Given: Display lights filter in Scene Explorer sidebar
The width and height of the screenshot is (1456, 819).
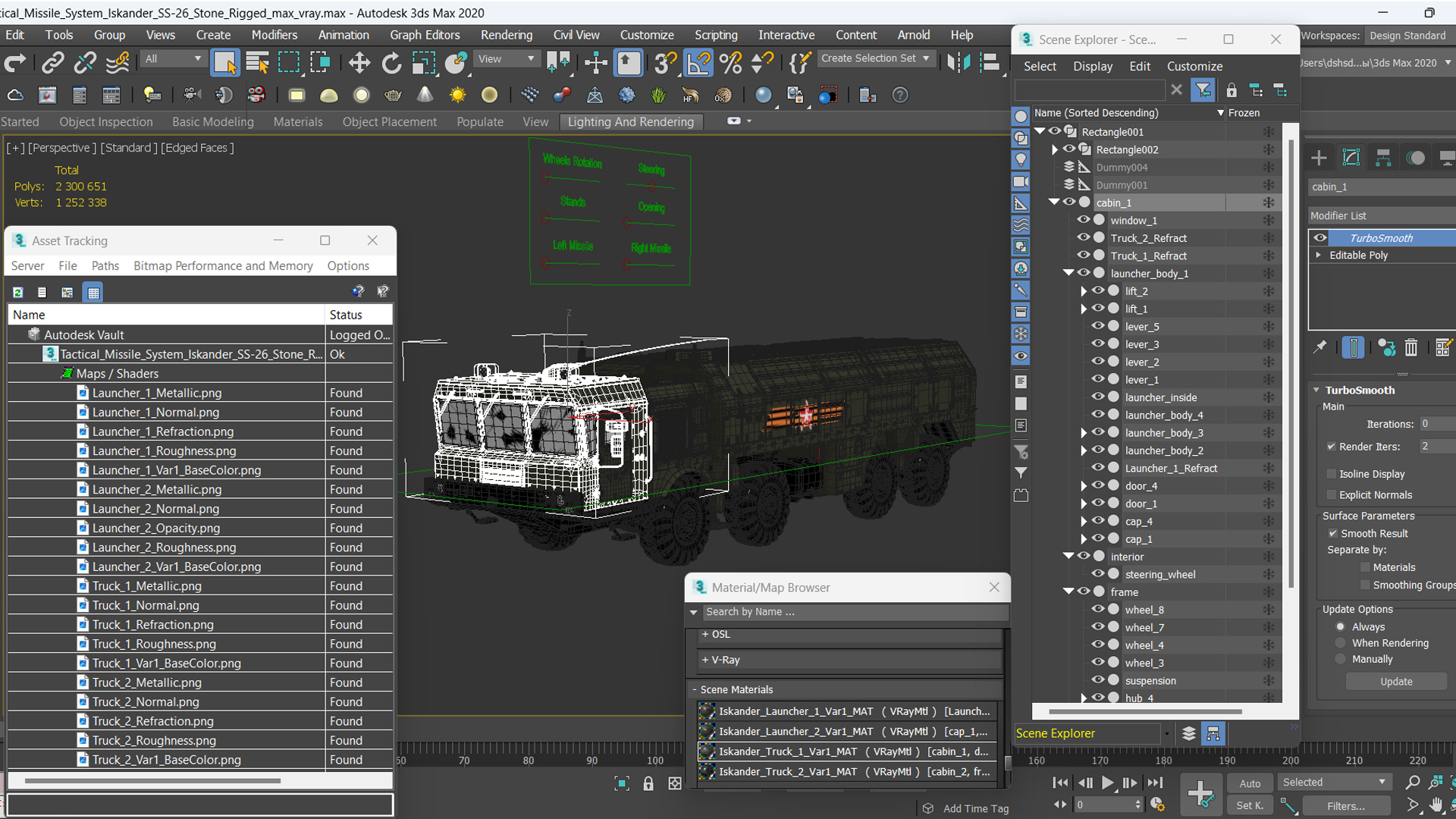Looking at the screenshot, I should (x=1021, y=159).
